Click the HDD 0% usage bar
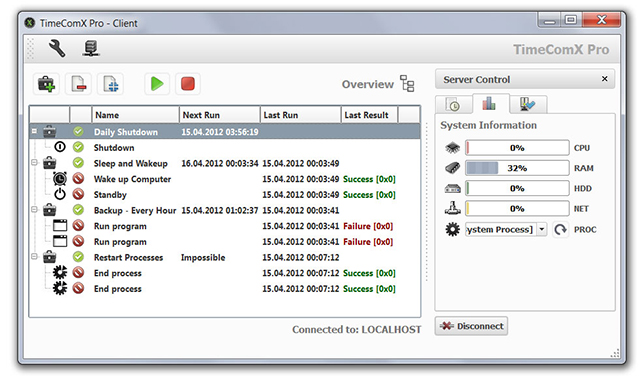 pos(517,188)
